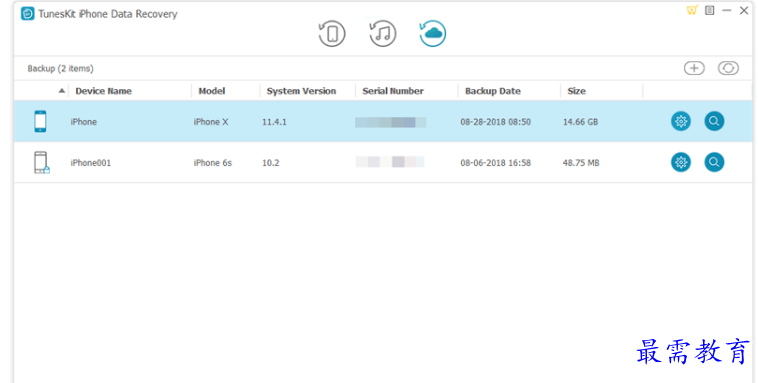
Task: Close the TunesKit window
Action: [744, 10]
